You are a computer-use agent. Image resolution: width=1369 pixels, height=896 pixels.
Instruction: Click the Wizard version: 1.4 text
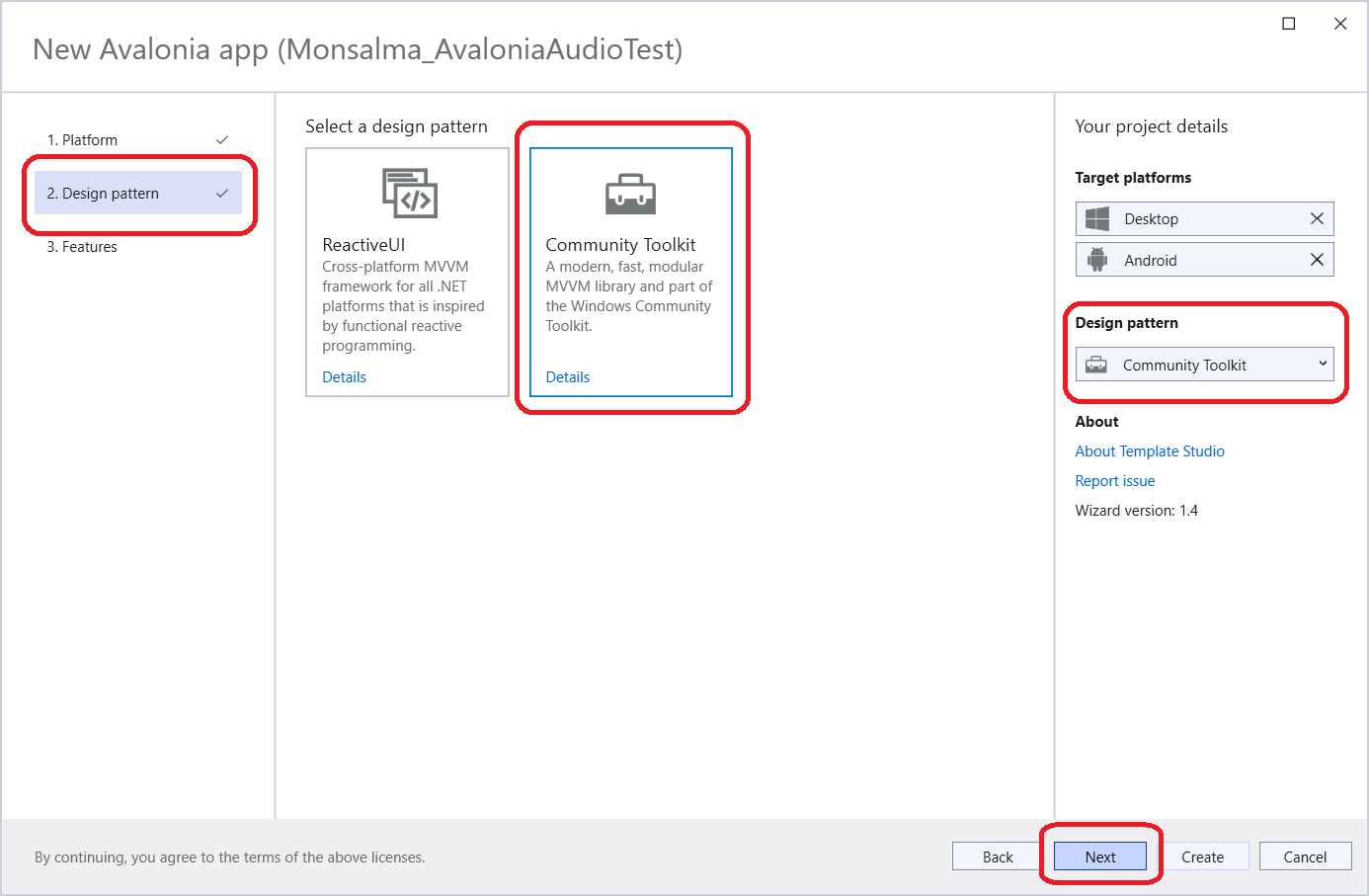click(x=1136, y=511)
